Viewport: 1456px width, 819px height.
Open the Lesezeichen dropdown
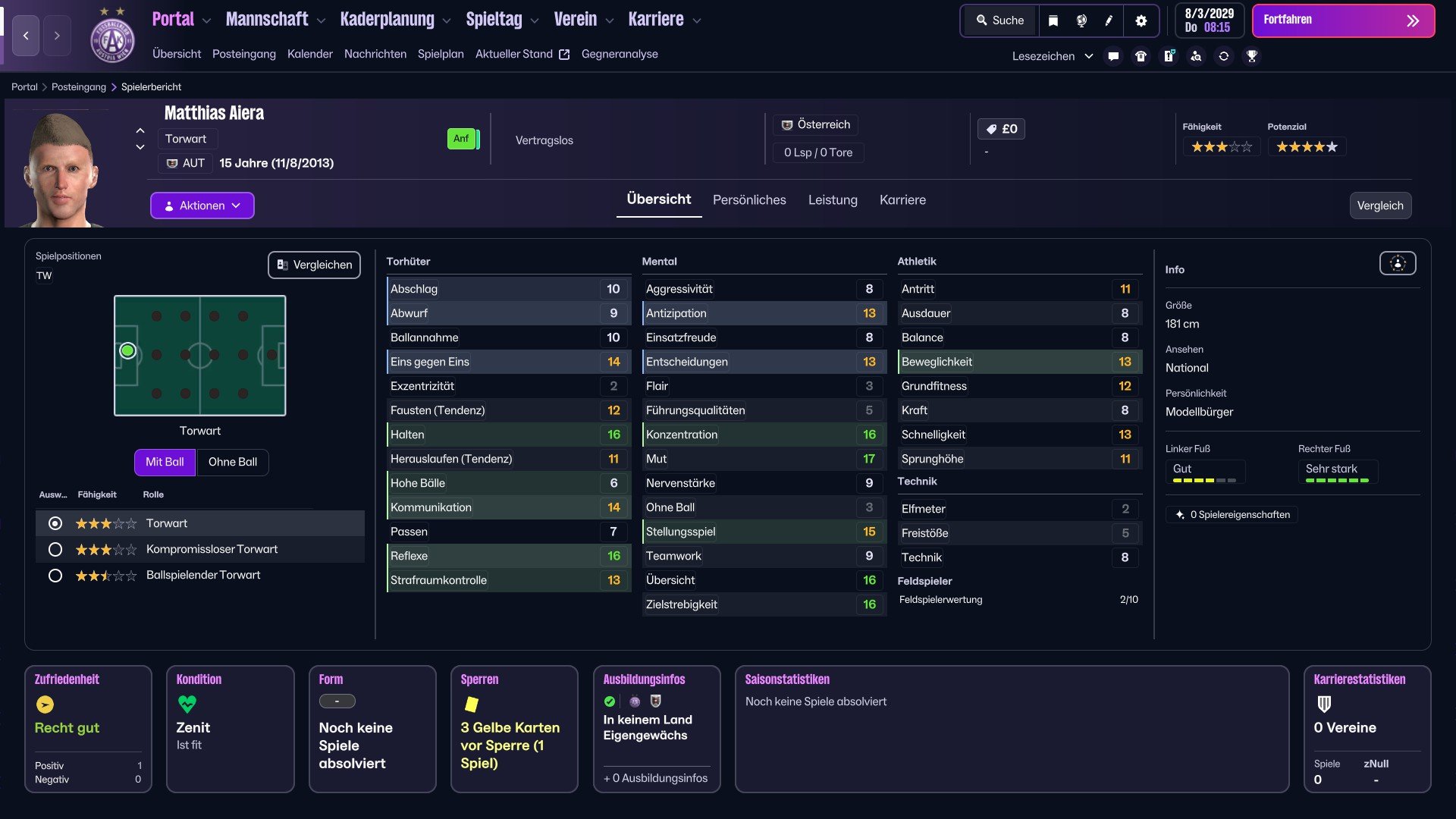click(x=1052, y=56)
